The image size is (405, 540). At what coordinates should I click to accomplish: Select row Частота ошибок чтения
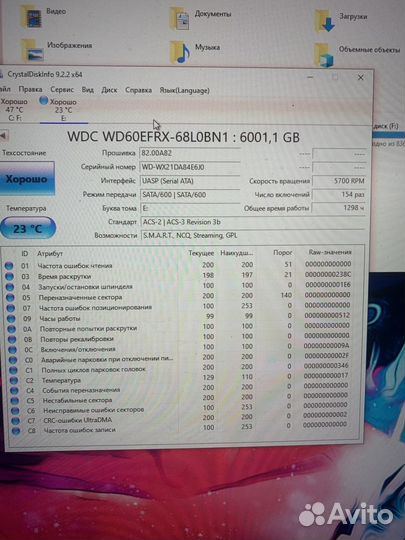178,265
